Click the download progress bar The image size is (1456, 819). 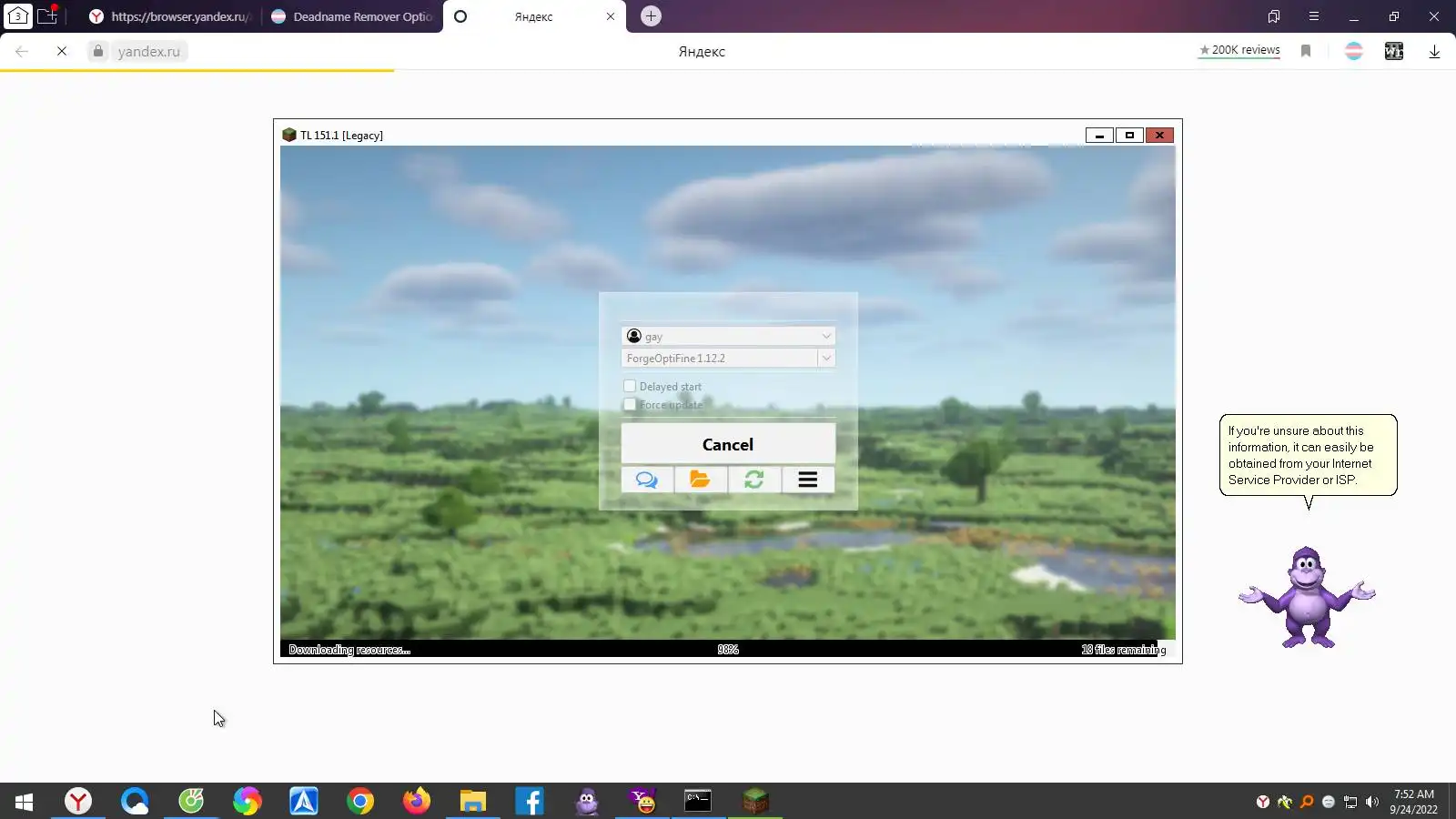pyautogui.click(x=728, y=649)
